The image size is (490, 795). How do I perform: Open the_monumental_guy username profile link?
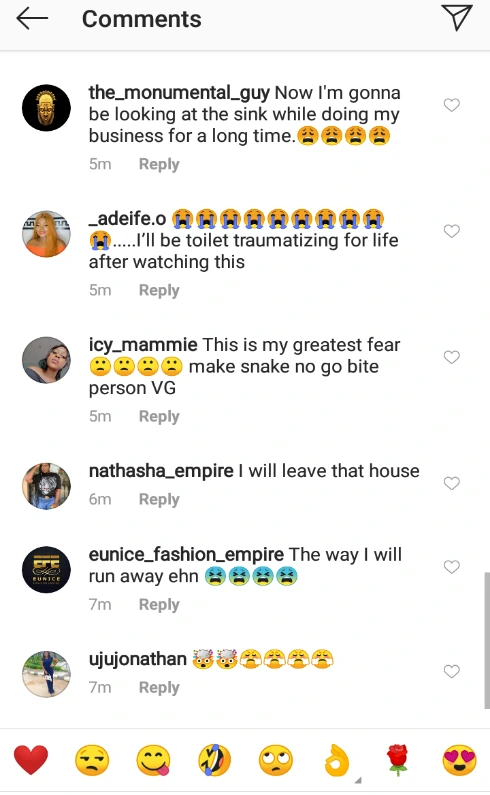[x=179, y=93]
